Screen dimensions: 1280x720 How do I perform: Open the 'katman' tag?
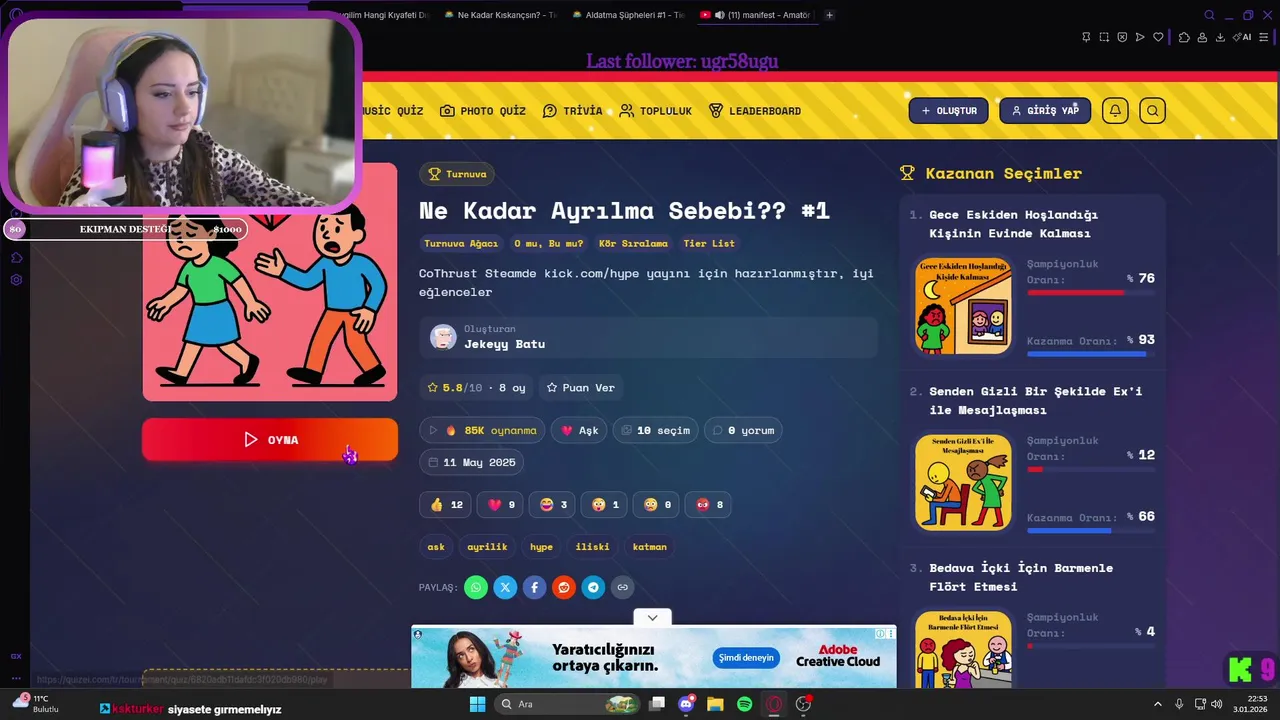pos(650,547)
